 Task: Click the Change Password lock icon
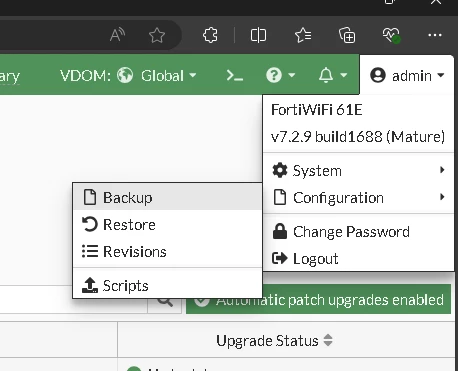point(280,231)
